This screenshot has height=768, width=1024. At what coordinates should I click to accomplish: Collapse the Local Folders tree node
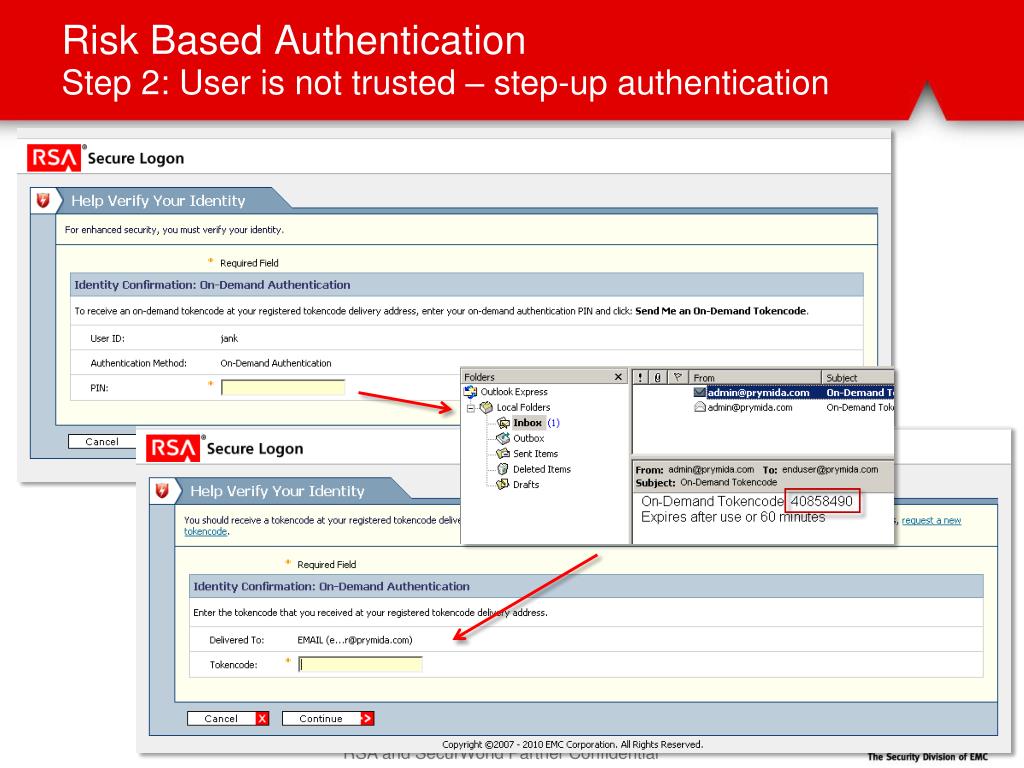pyautogui.click(x=470, y=408)
